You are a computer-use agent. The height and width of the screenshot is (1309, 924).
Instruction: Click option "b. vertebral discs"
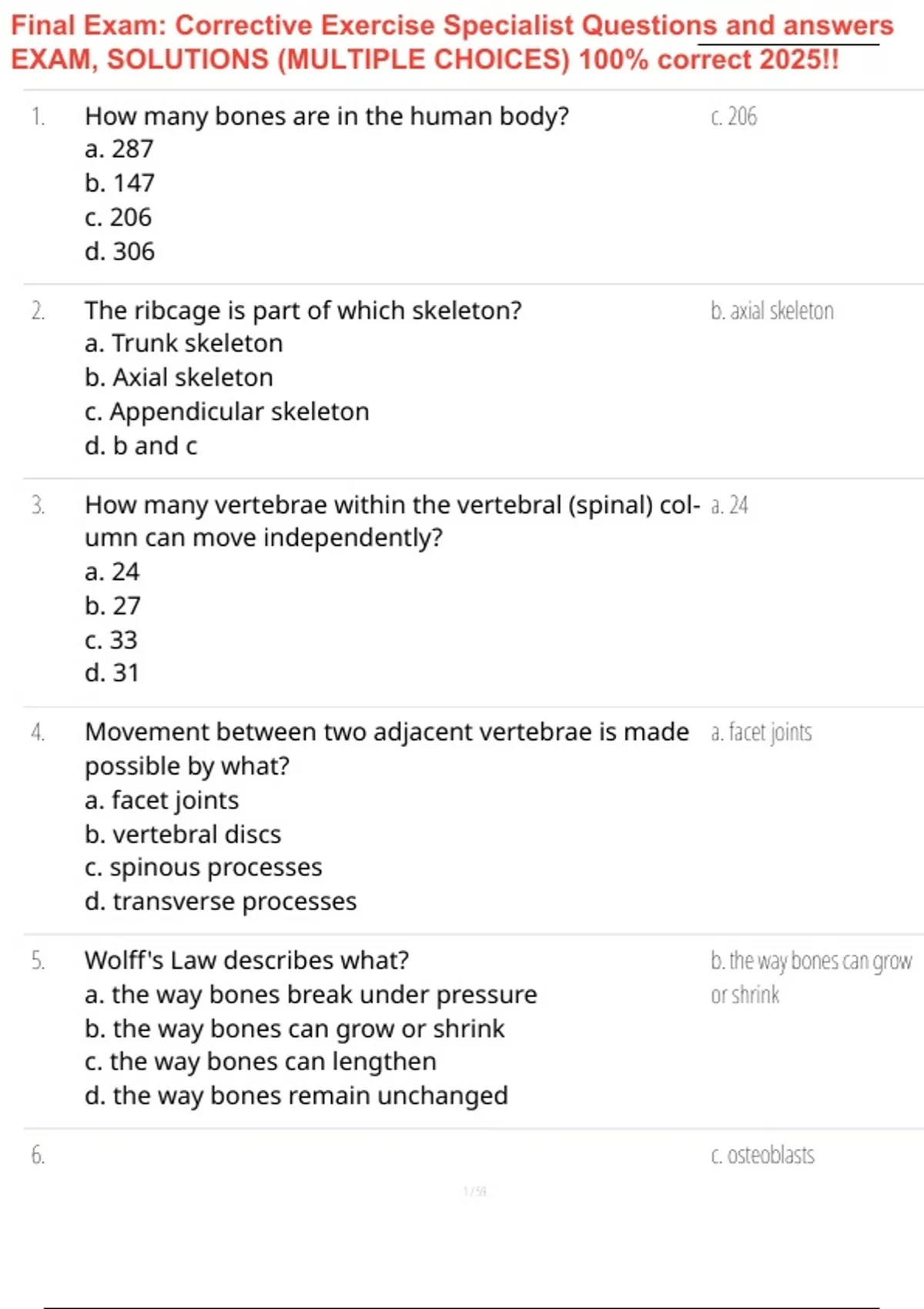(x=183, y=834)
